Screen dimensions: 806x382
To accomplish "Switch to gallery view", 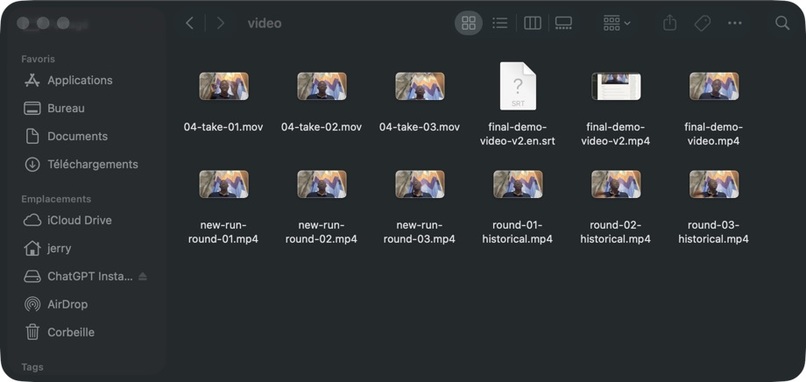I will pos(563,23).
